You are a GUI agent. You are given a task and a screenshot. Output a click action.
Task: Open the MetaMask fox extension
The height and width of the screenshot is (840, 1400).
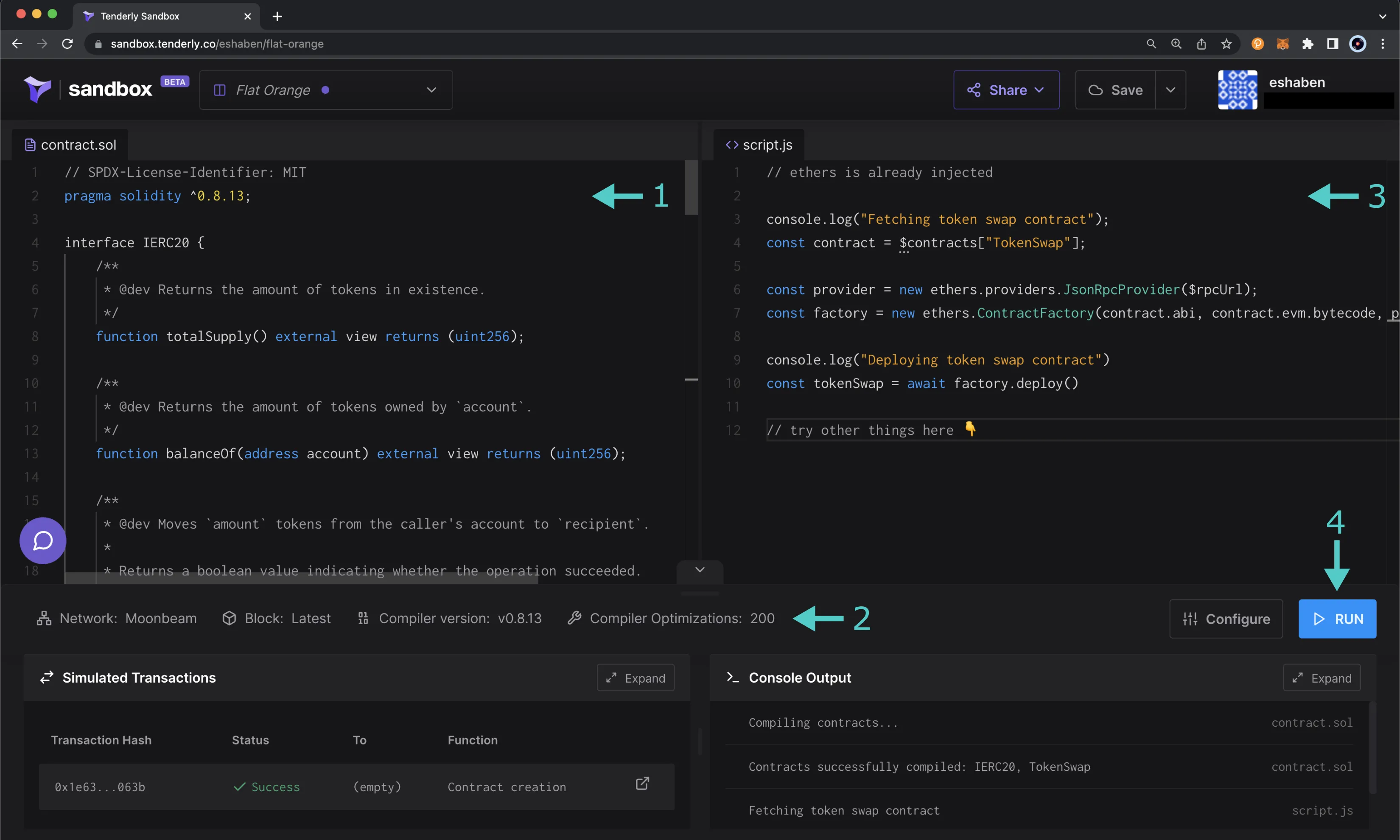click(x=1283, y=44)
